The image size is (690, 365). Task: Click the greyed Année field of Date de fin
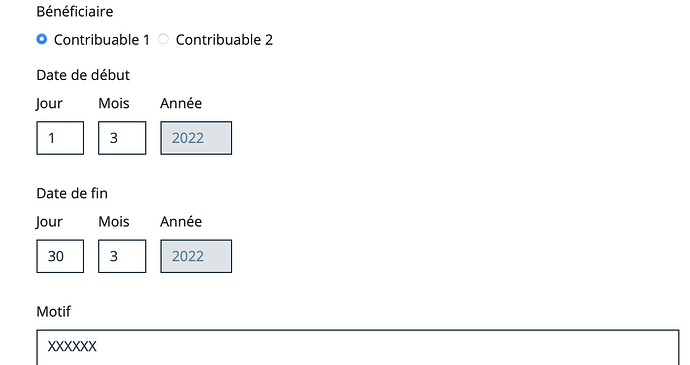[x=196, y=256]
